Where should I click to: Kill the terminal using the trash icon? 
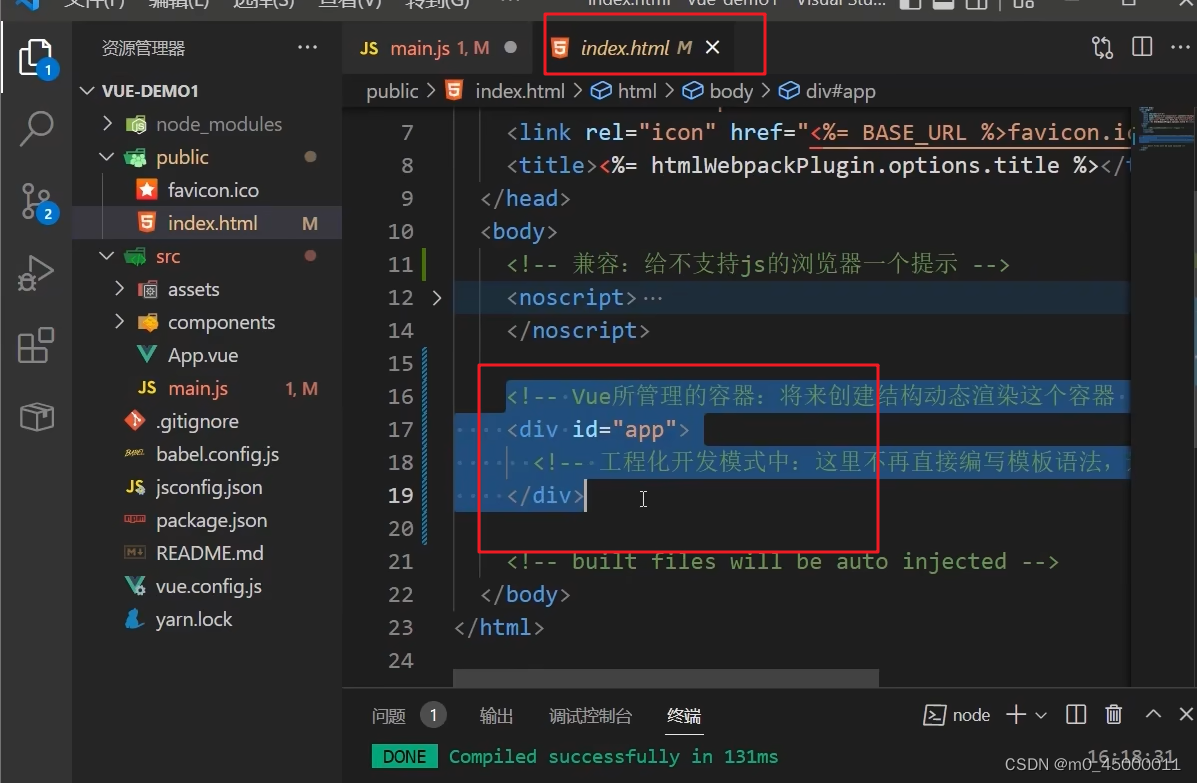pos(1114,714)
